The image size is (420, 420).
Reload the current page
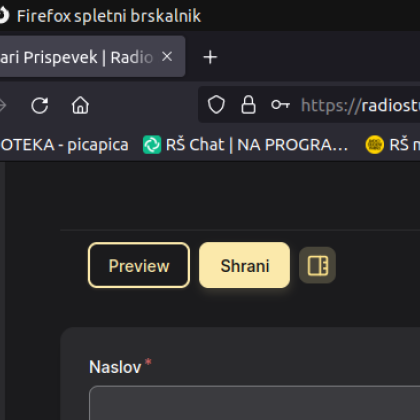click(40, 106)
